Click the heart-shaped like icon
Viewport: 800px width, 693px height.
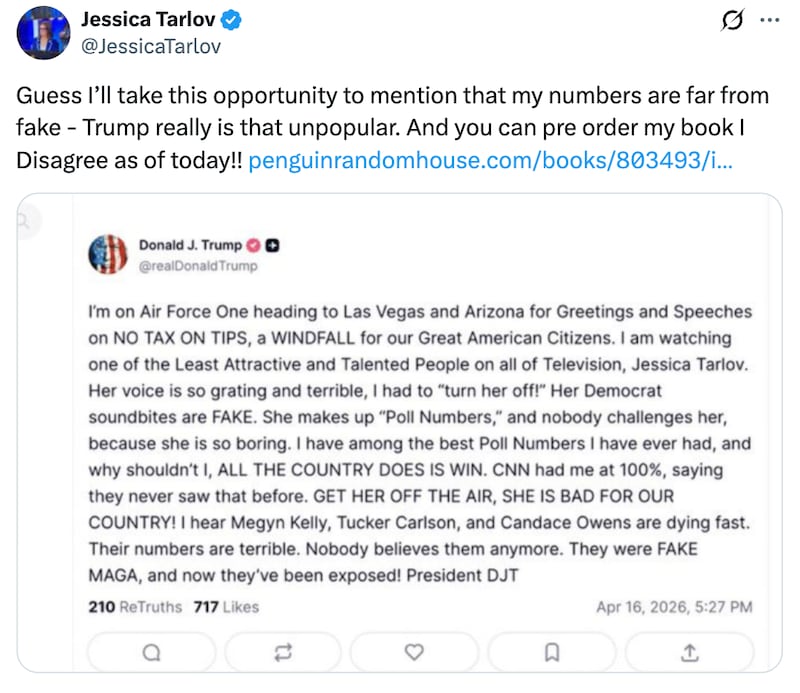point(414,652)
